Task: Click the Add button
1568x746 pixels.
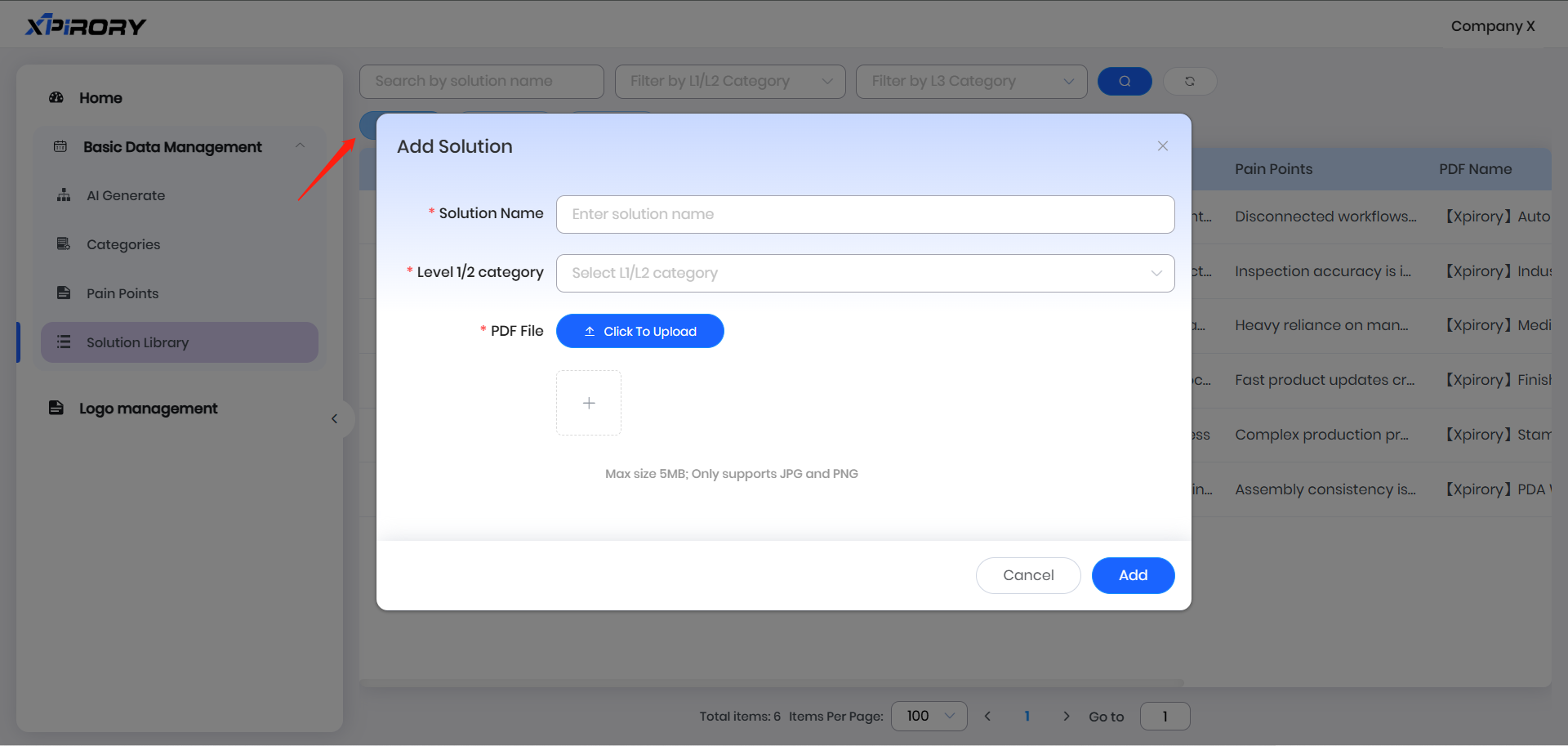Action: pyautogui.click(x=1133, y=575)
